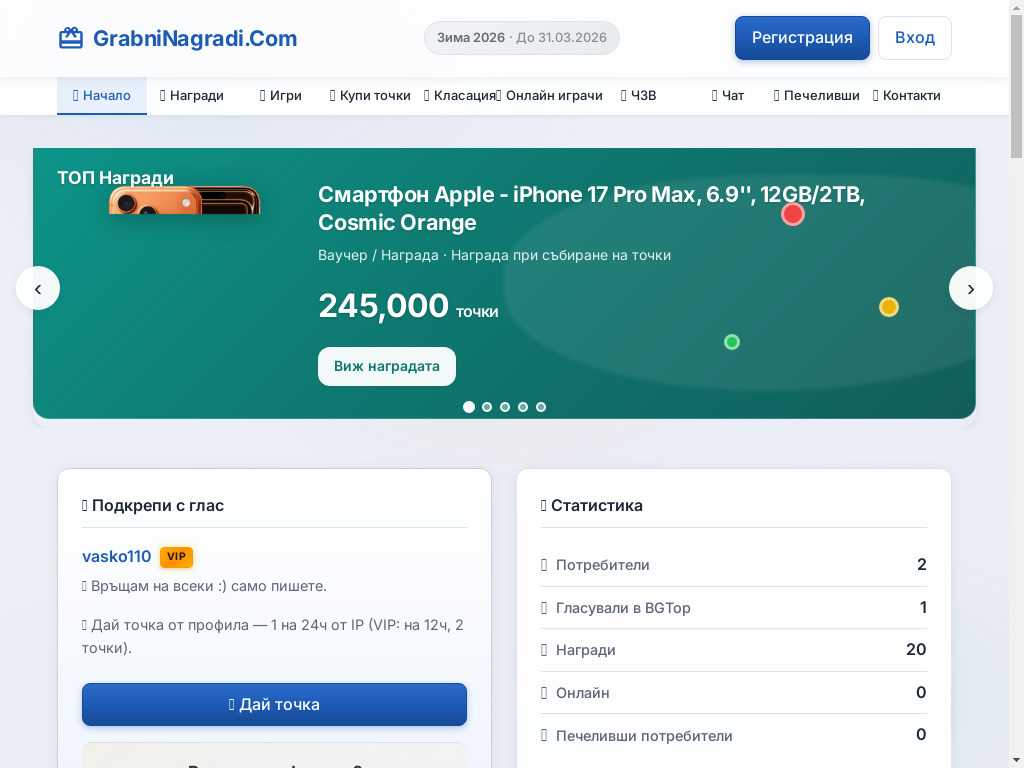The image size is (1024, 768).
Task: Click the yellow floating dot in banner
Action: coord(888,307)
